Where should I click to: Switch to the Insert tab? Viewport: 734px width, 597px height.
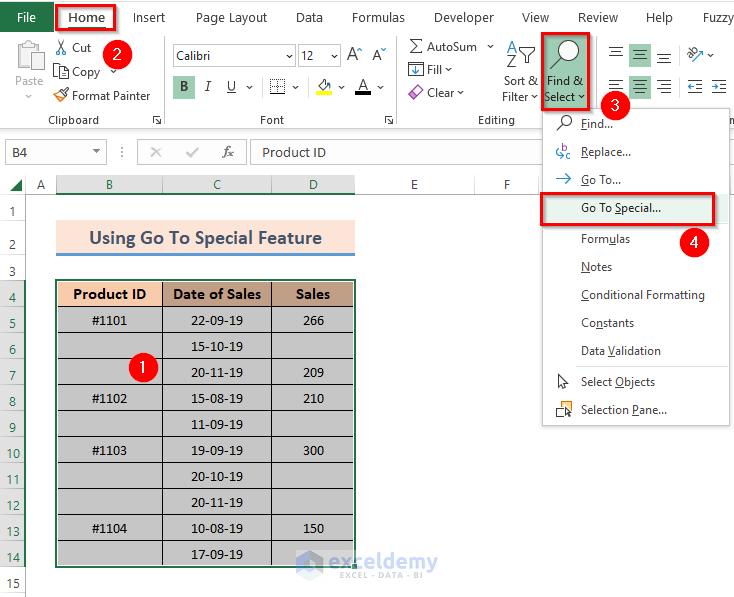tap(149, 17)
